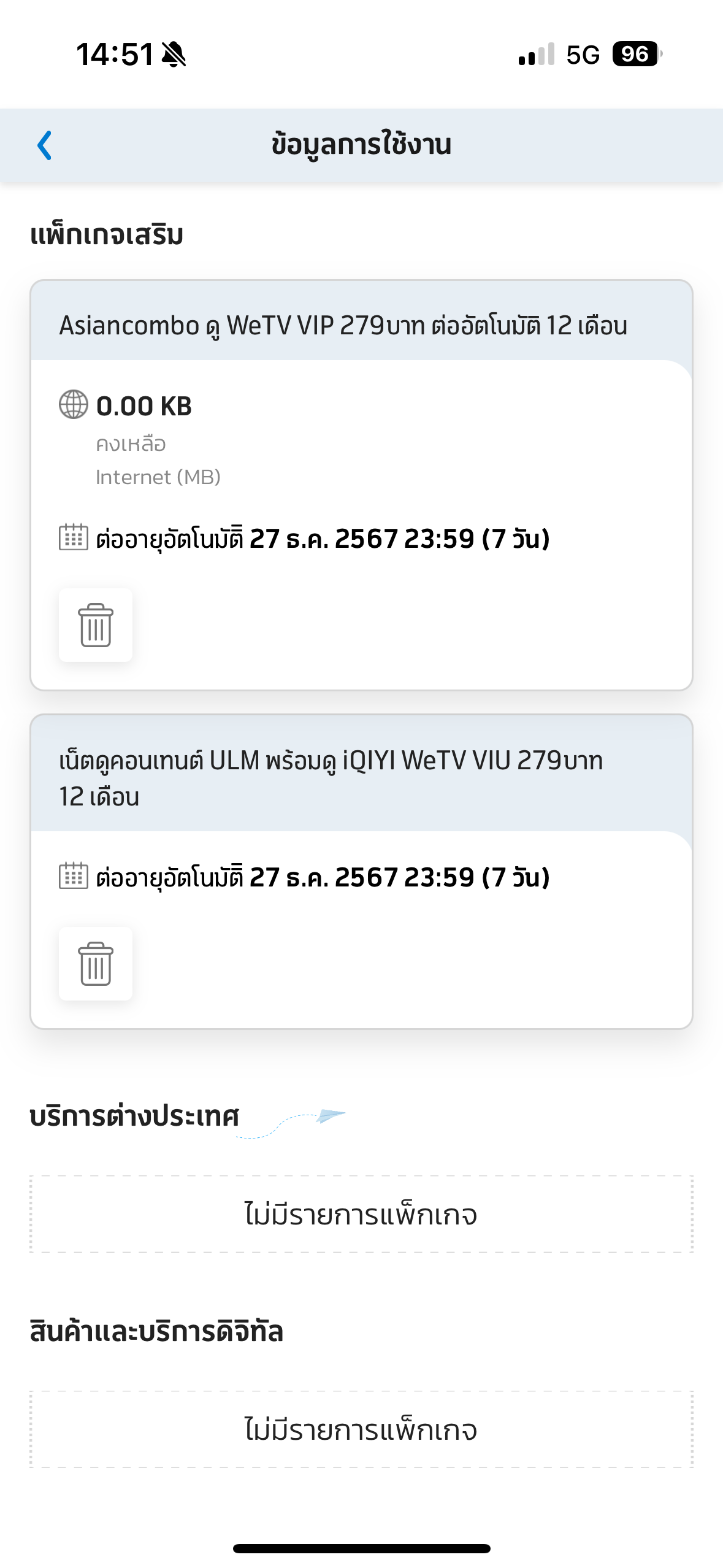Tap the battery indicator showing 96
This screenshot has height=1568, width=723.
(x=638, y=54)
